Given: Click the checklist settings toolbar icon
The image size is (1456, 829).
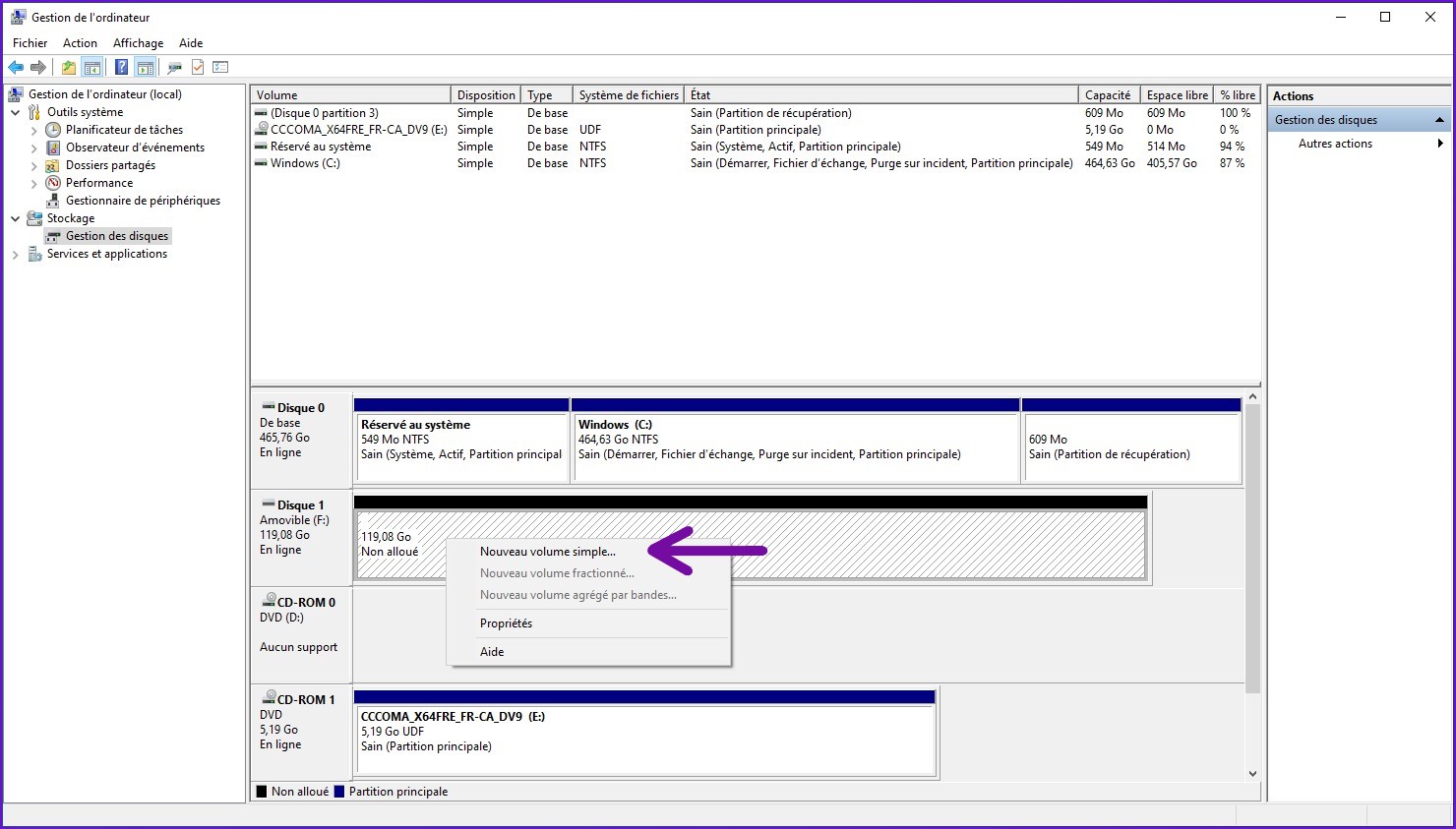Looking at the screenshot, I should 220,68.
